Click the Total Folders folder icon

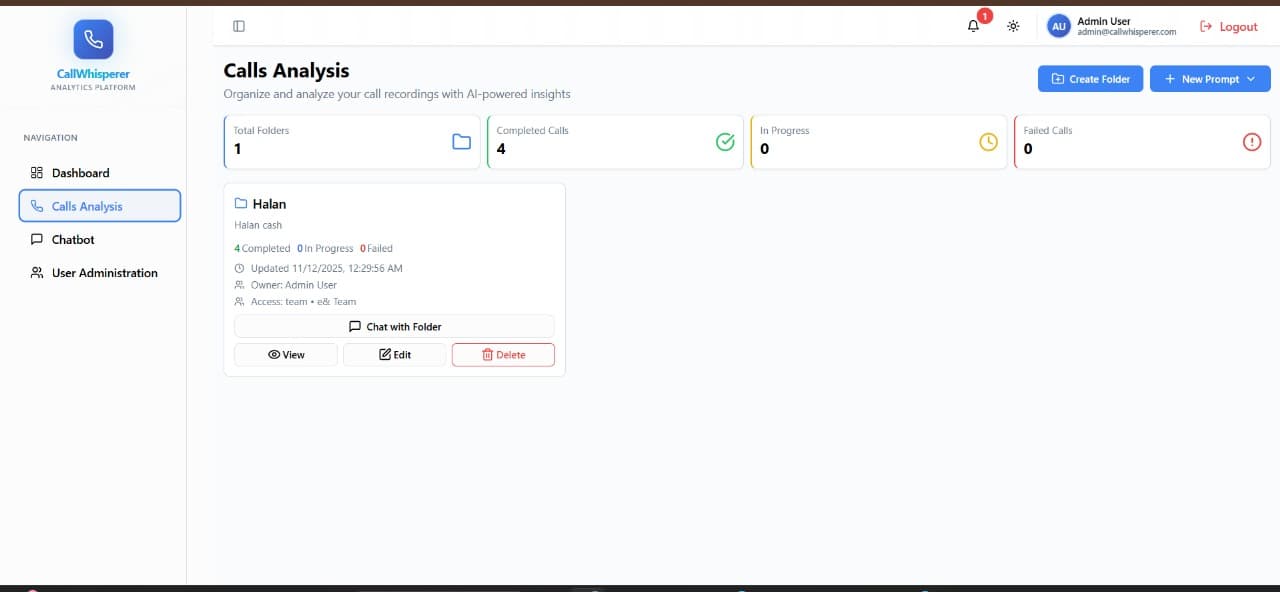[x=461, y=142]
